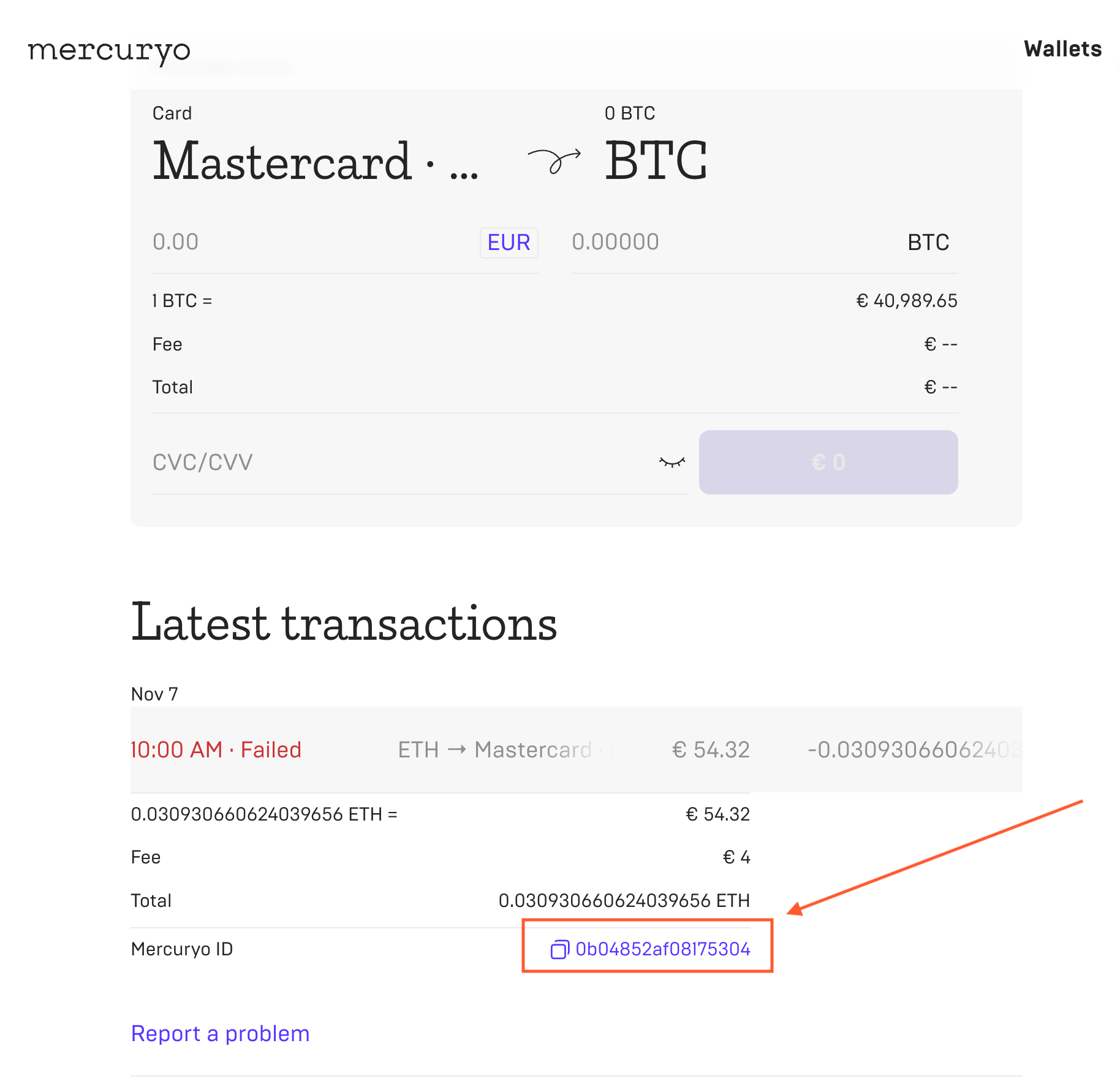Open the Report a problem link
The height and width of the screenshot is (1092, 1120).
[x=220, y=1034]
